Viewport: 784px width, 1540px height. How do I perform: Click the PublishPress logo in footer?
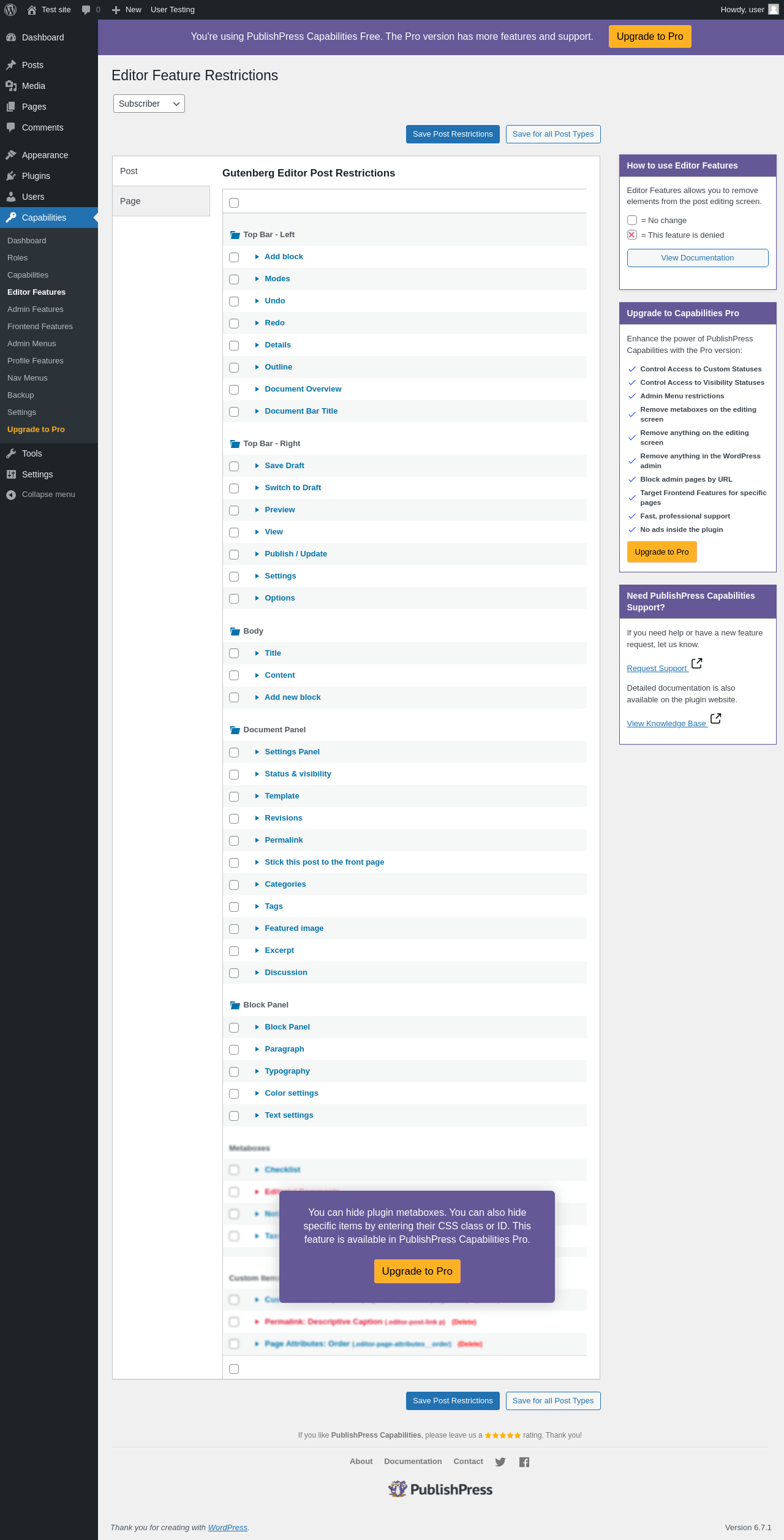click(440, 1490)
